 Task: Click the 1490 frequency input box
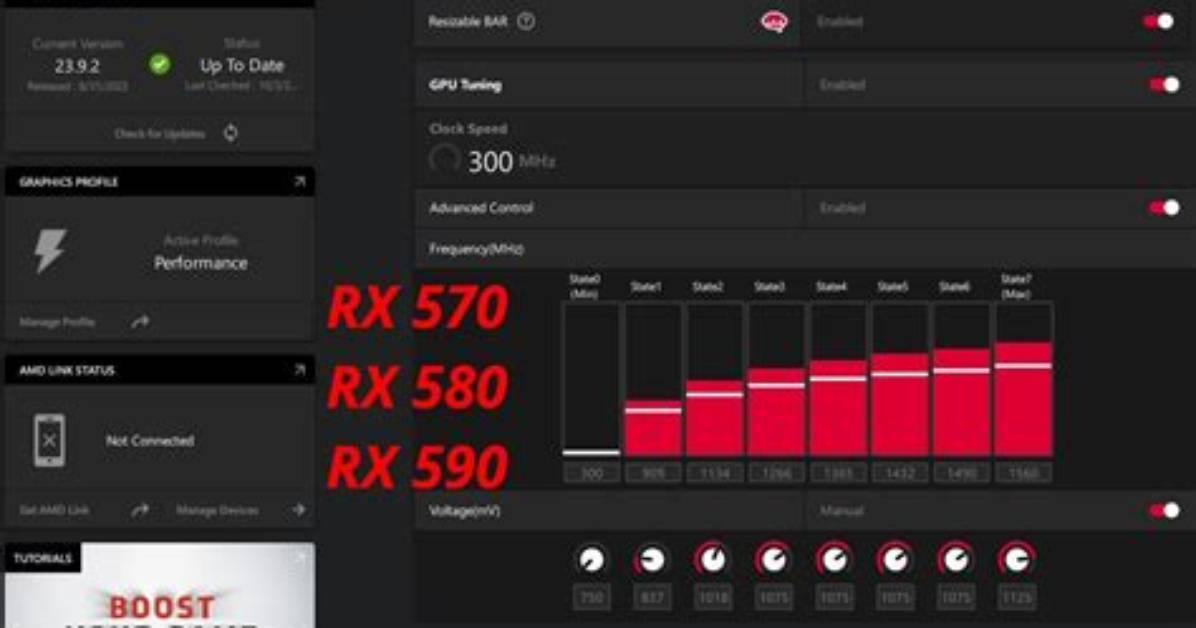tap(962, 473)
